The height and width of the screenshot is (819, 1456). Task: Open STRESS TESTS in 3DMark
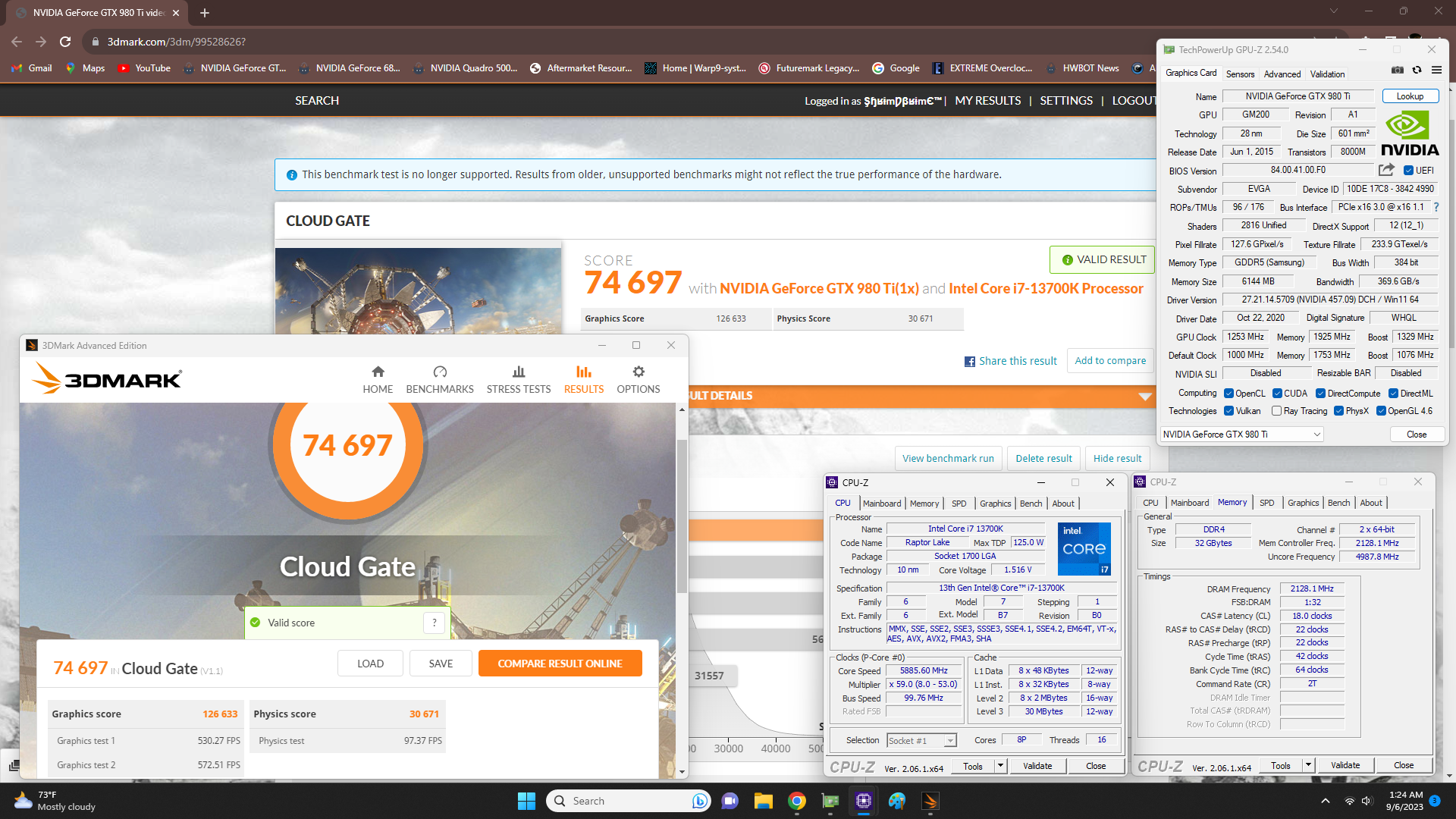pos(519,379)
